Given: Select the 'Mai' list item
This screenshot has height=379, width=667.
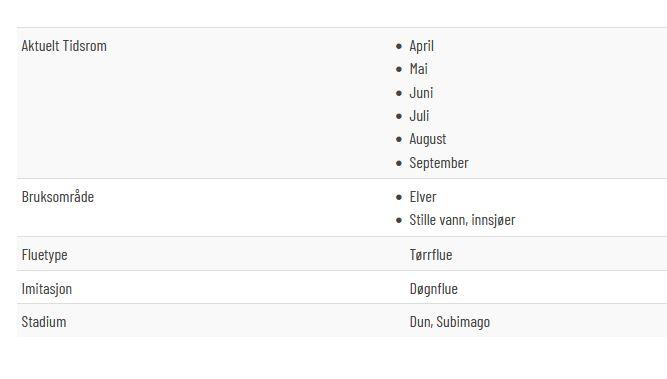Looking at the screenshot, I should 419,69.
